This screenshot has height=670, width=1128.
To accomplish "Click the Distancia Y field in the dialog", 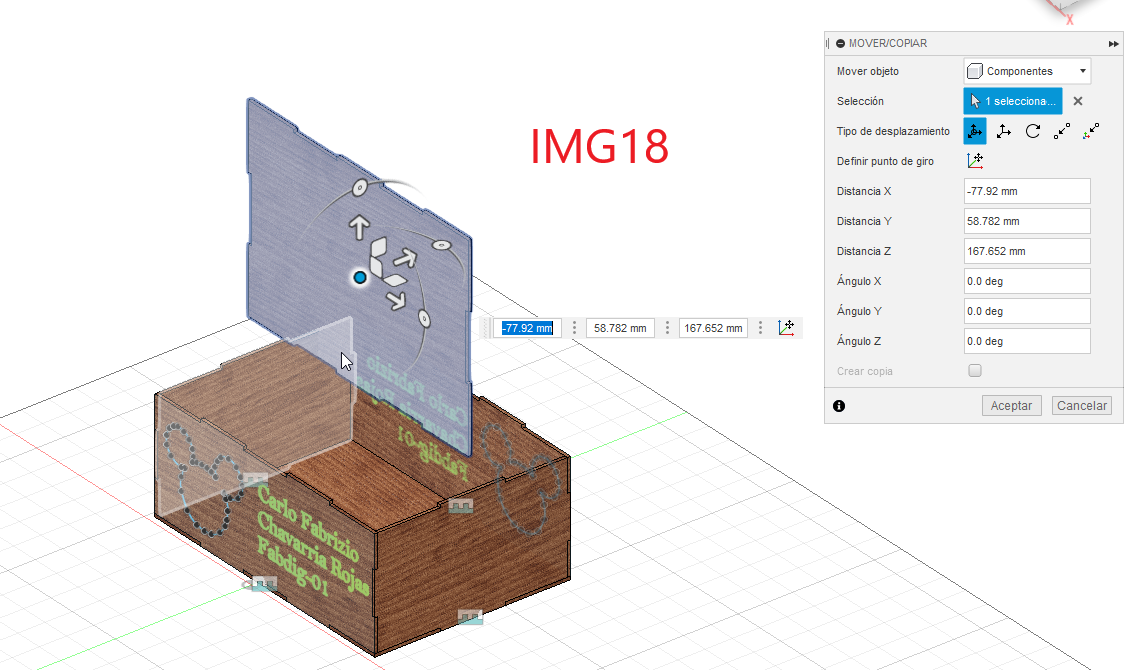I will click(x=1027, y=222).
